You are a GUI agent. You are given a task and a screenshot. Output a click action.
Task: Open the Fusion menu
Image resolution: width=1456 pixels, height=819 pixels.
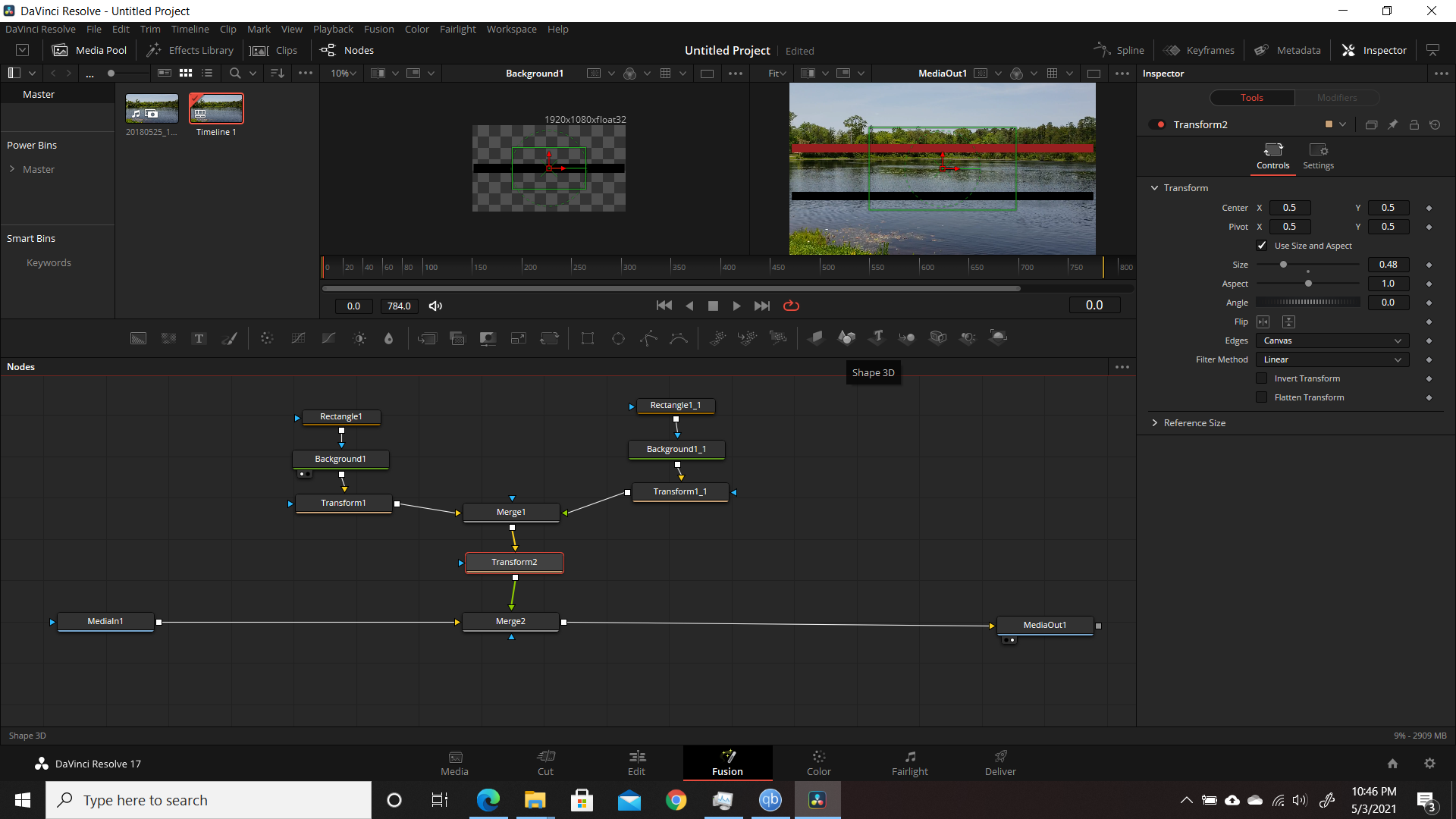(379, 30)
